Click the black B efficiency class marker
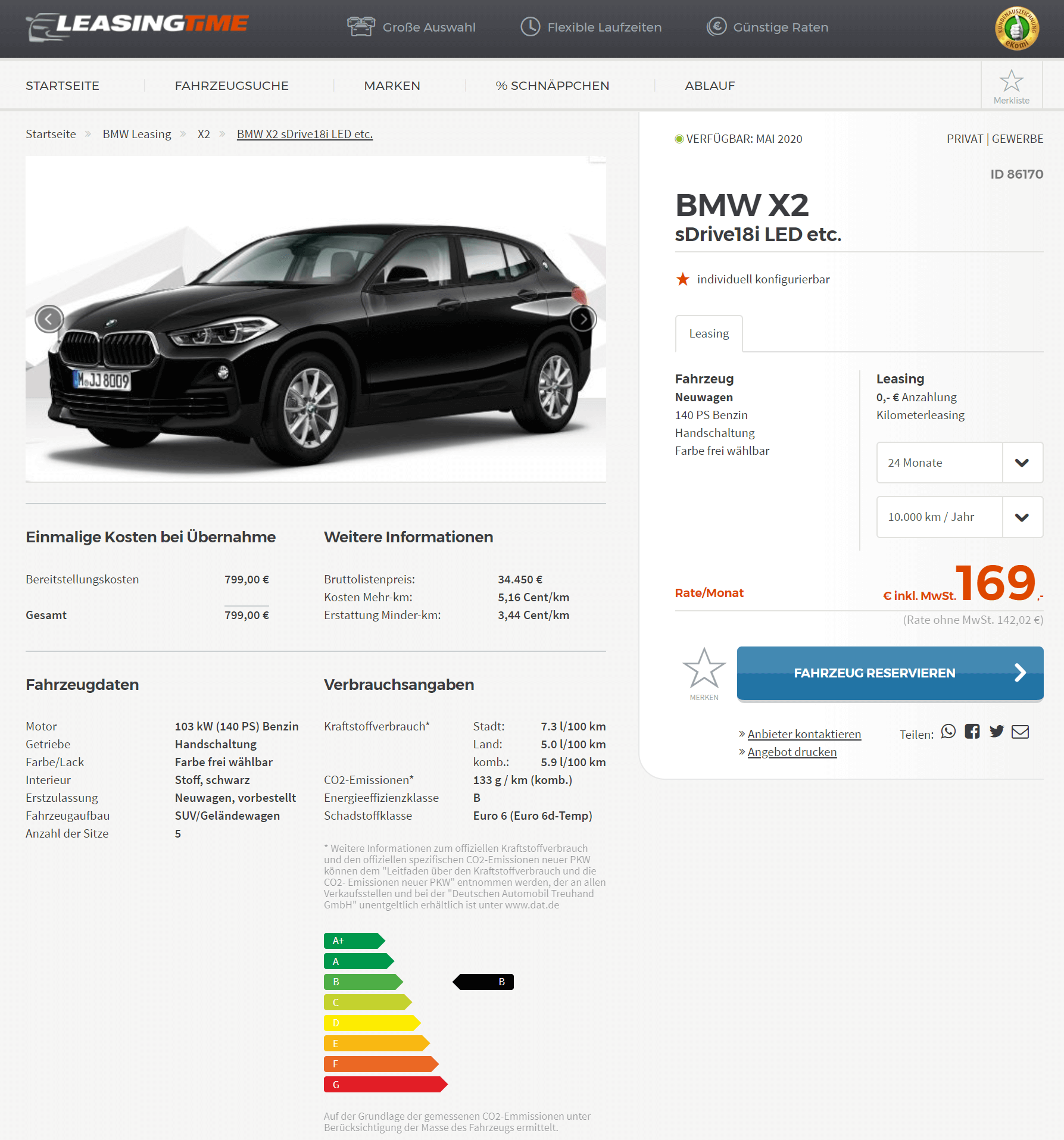Screen dimensions: 1064x1140 point(483,982)
